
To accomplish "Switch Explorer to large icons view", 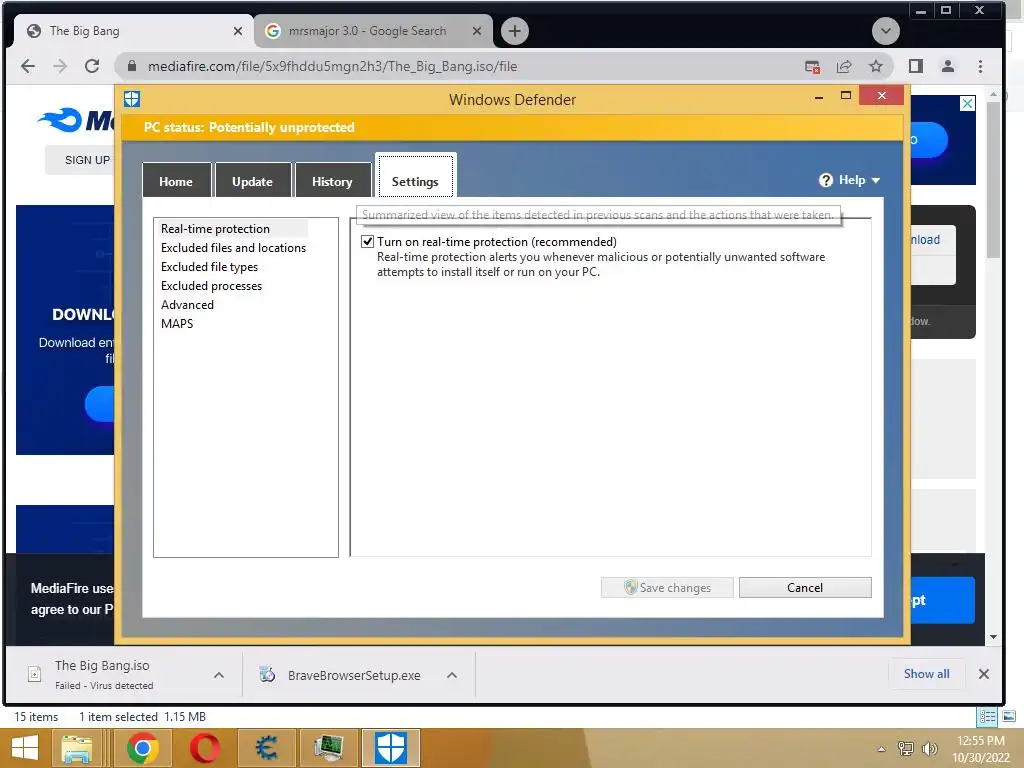I will [x=1008, y=717].
